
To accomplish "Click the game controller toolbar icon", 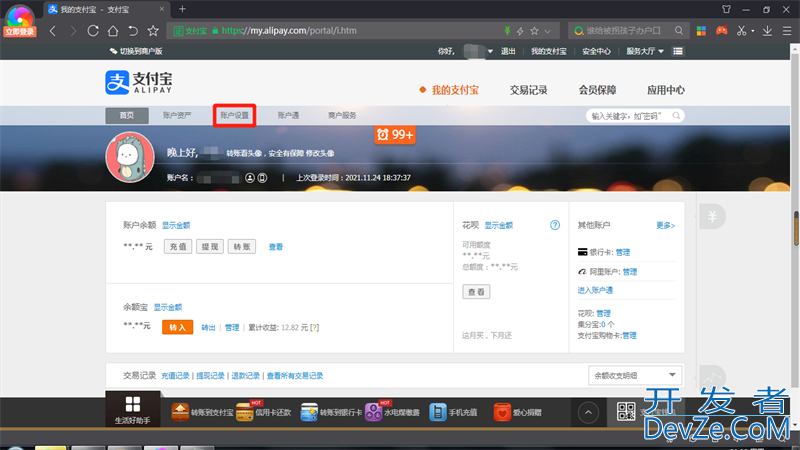I will (721, 31).
